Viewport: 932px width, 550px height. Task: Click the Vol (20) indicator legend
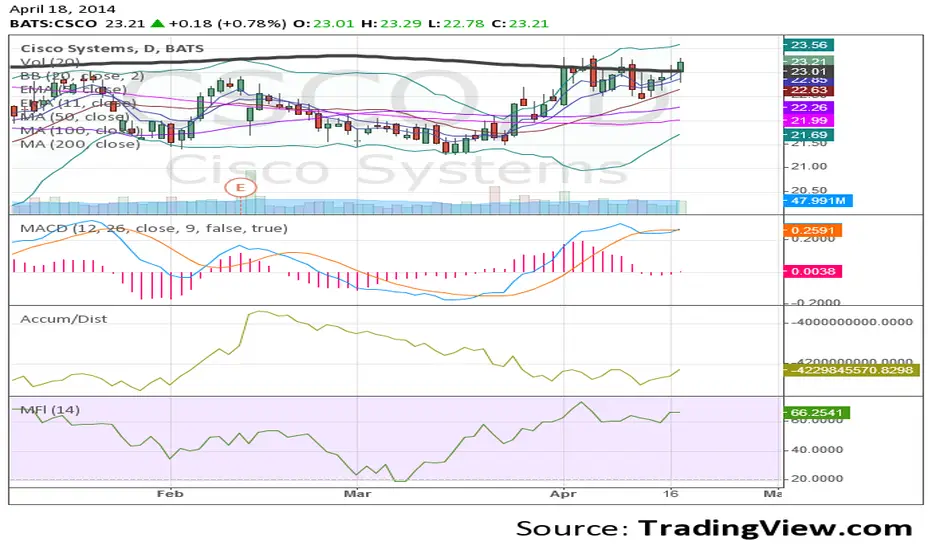click(x=50, y=62)
